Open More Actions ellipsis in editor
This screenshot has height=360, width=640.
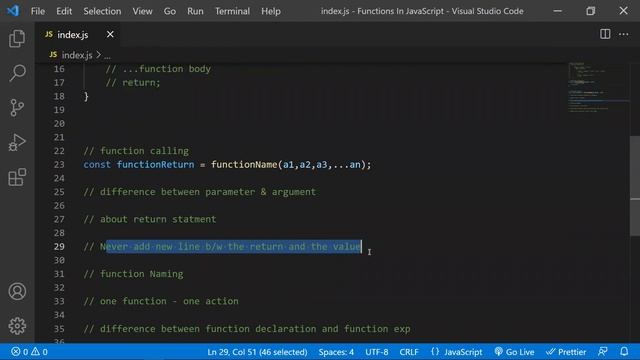[x=624, y=34]
